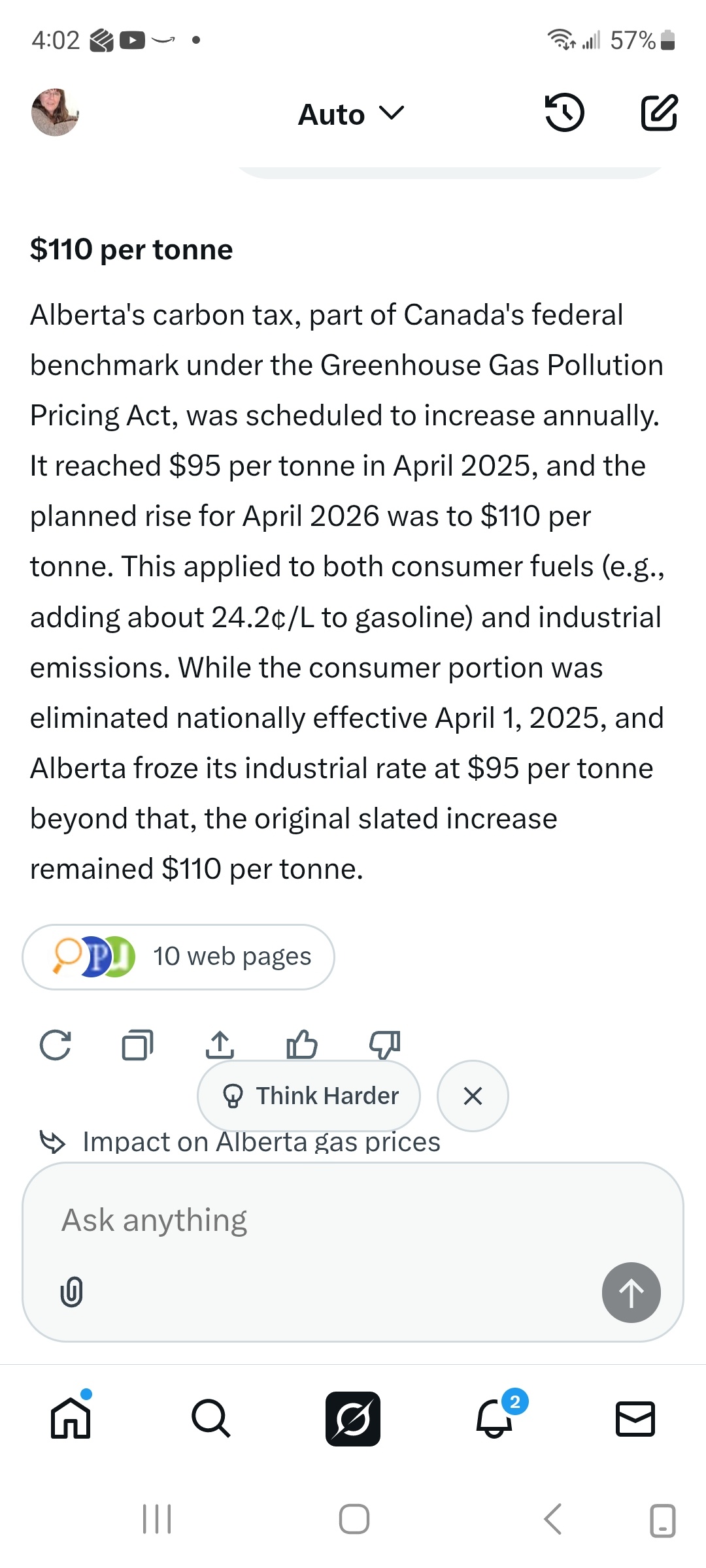Open the 10 web pages sources
706x1568 pixels.
coord(178,956)
